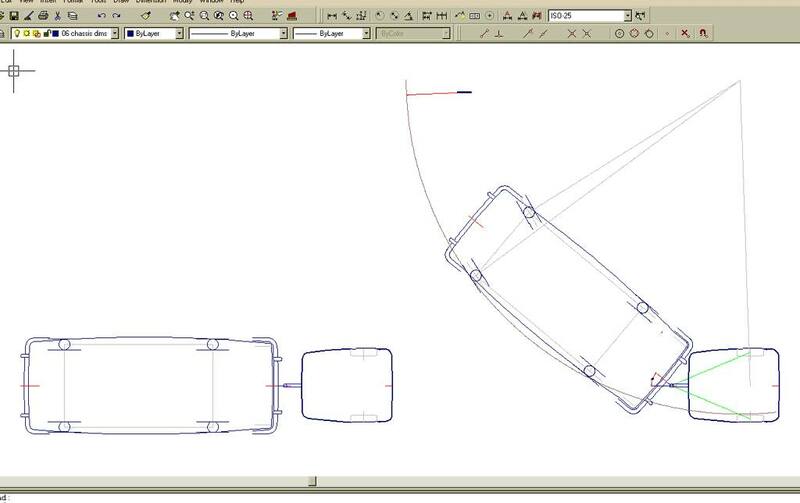Screen dimensions: 800x503
Task: Click the Zoom Previous icon
Action: pos(219,16)
